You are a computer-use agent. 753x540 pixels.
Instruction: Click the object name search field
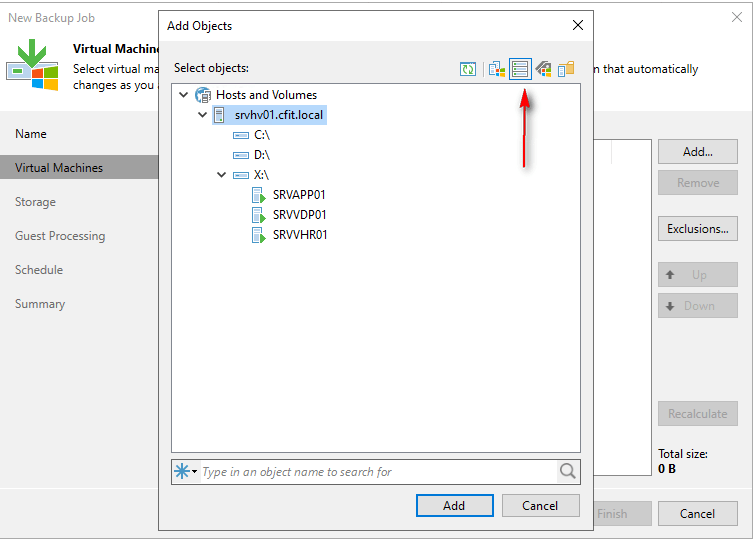click(376, 472)
